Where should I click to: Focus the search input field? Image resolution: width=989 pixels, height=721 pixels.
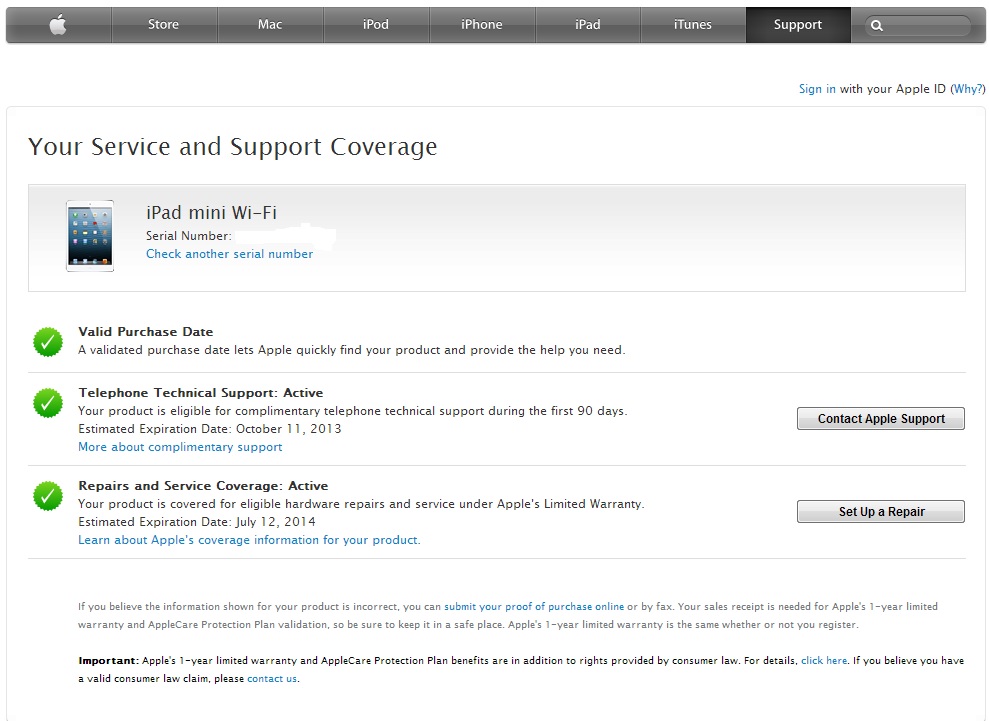(918, 26)
